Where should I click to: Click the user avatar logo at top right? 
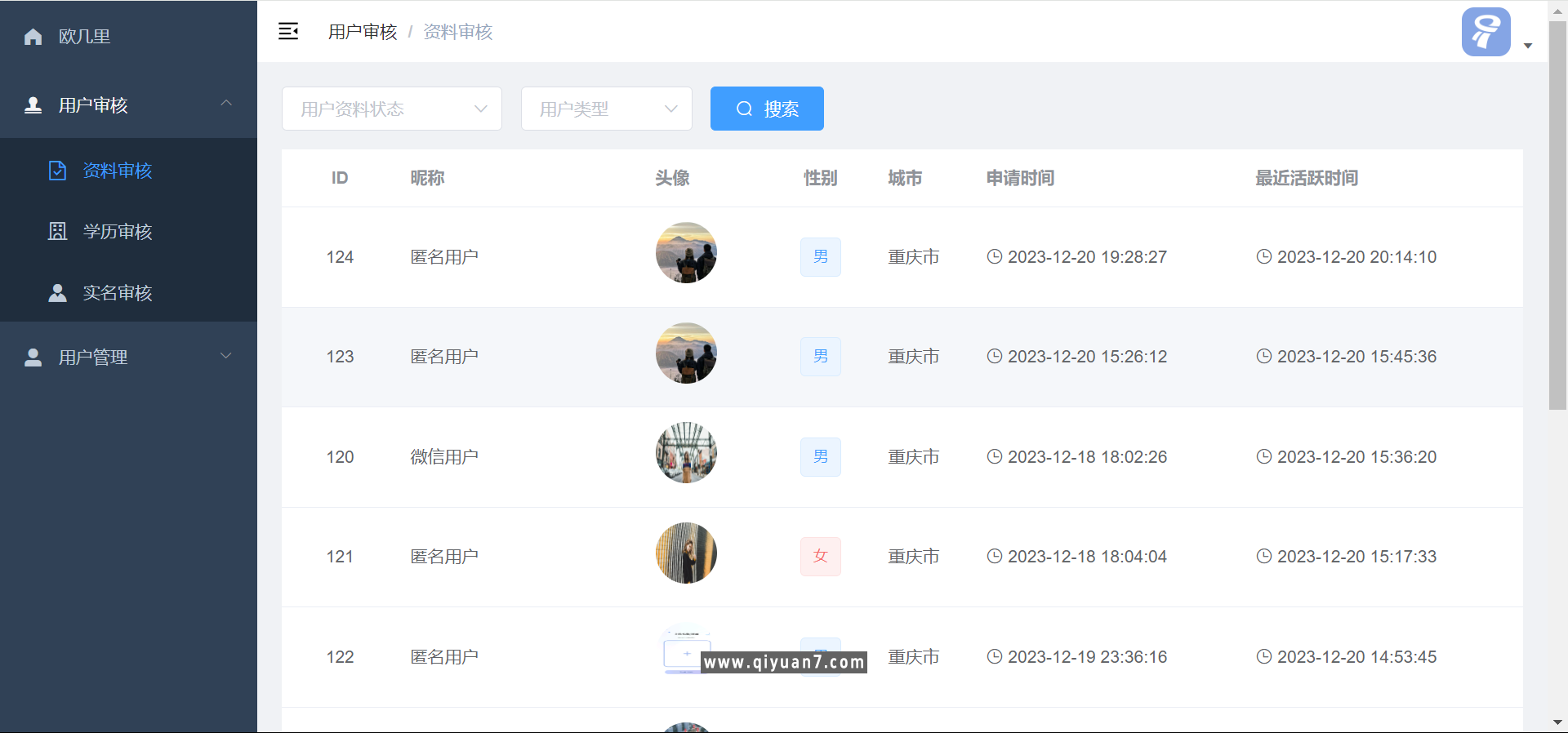click(1486, 32)
